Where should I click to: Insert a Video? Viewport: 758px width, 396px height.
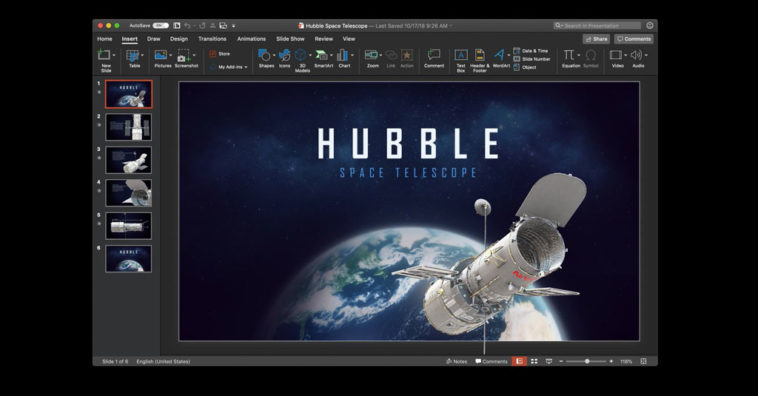pos(617,59)
